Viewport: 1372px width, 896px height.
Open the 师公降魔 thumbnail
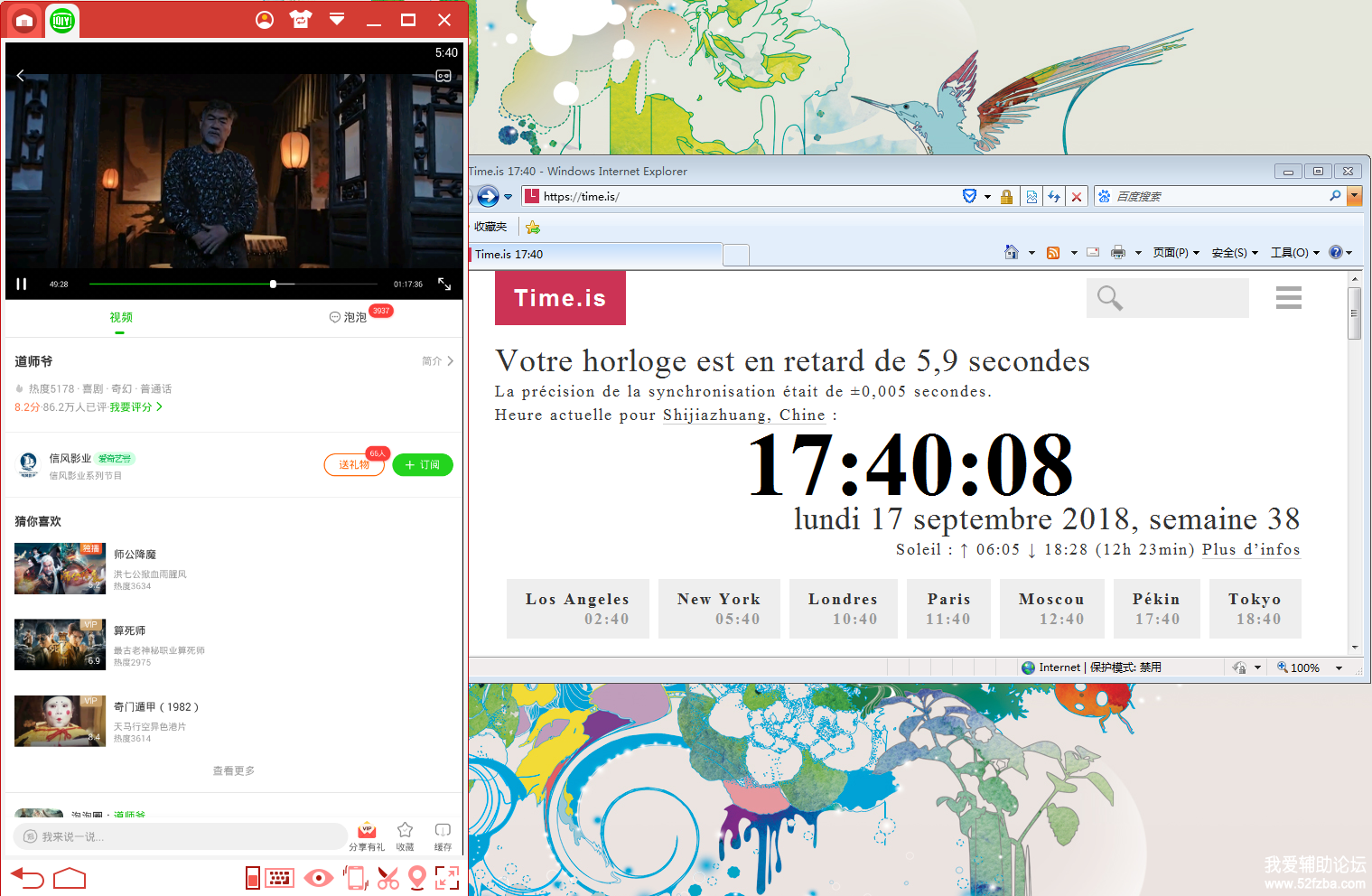61,568
